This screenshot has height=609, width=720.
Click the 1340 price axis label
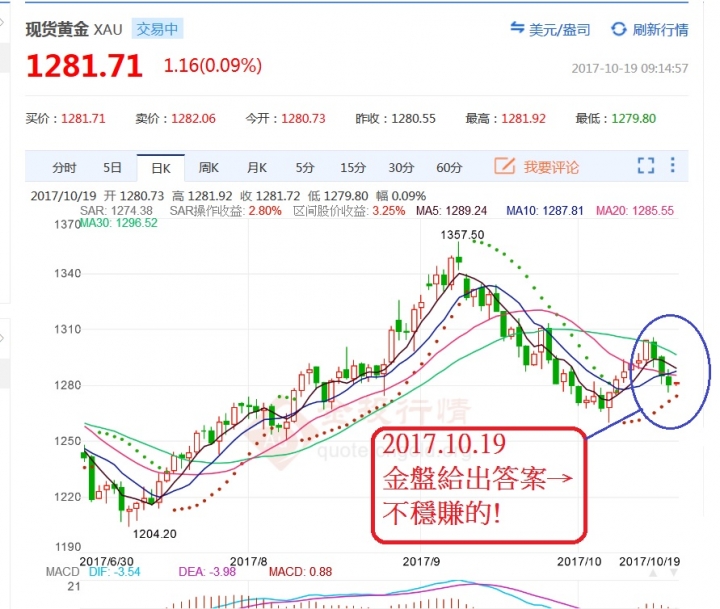pyautogui.click(x=68, y=274)
